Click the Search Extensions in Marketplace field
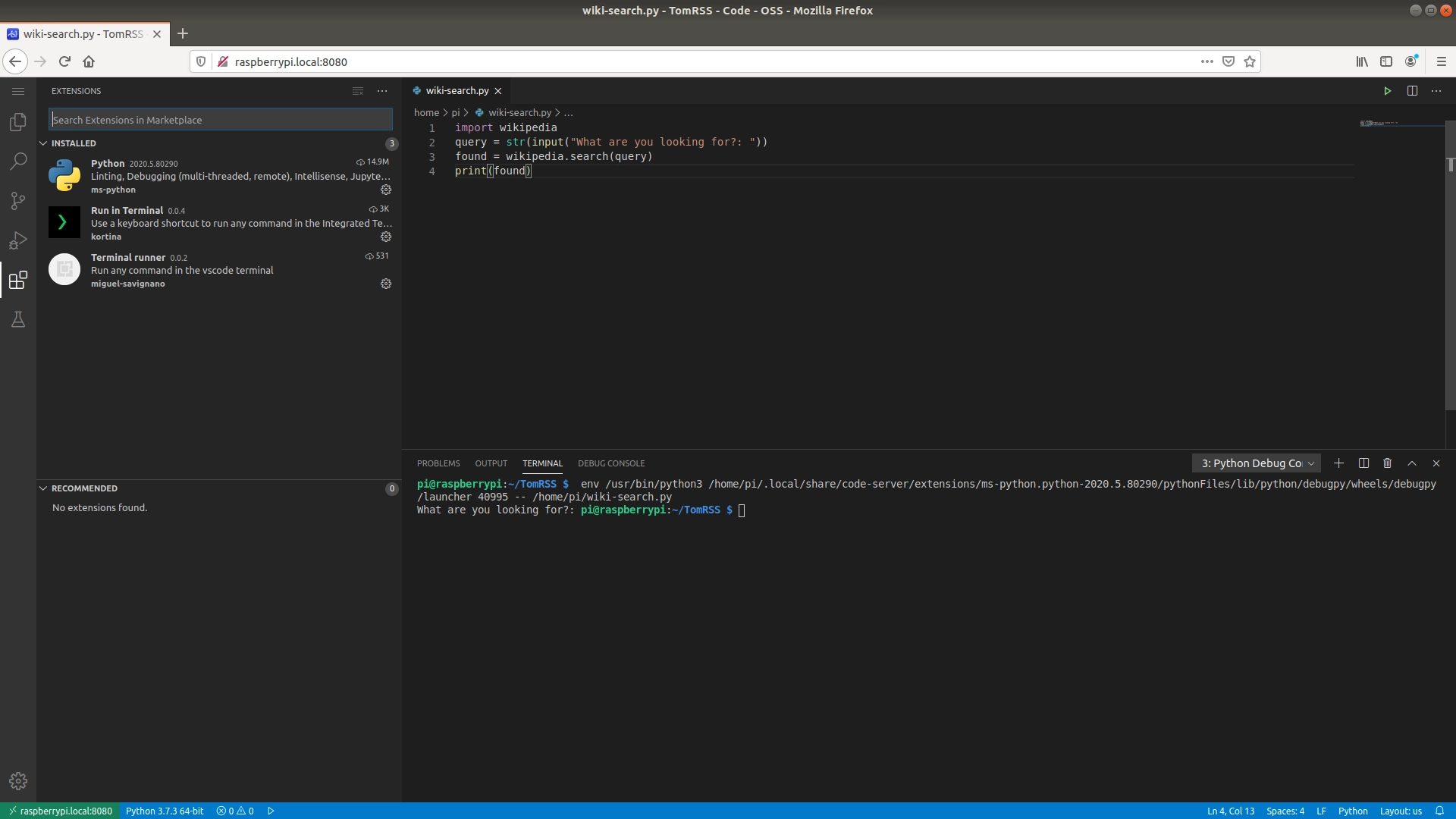The height and width of the screenshot is (819, 1456). coord(220,120)
